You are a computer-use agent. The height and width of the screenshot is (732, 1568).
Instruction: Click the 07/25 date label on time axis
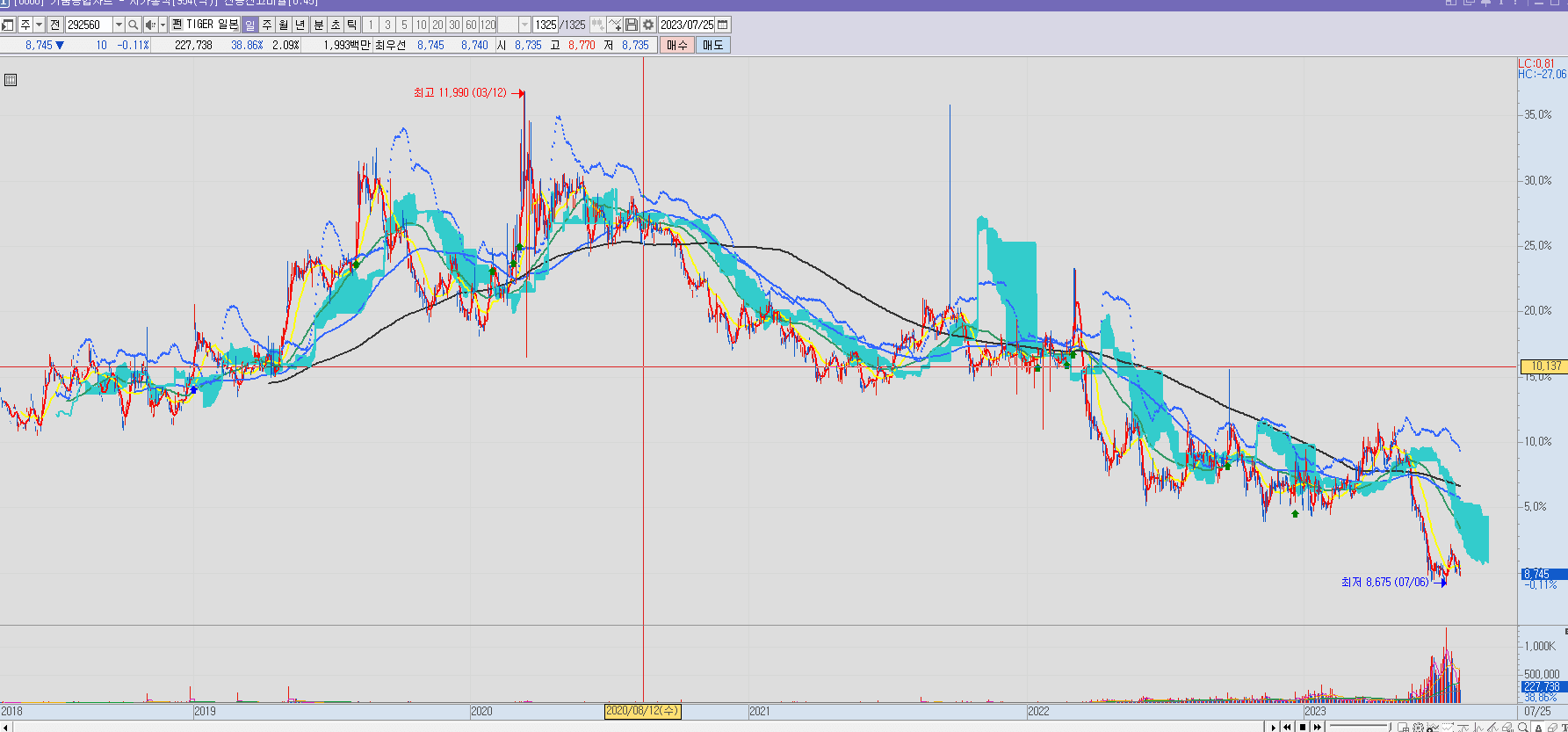click(1537, 711)
